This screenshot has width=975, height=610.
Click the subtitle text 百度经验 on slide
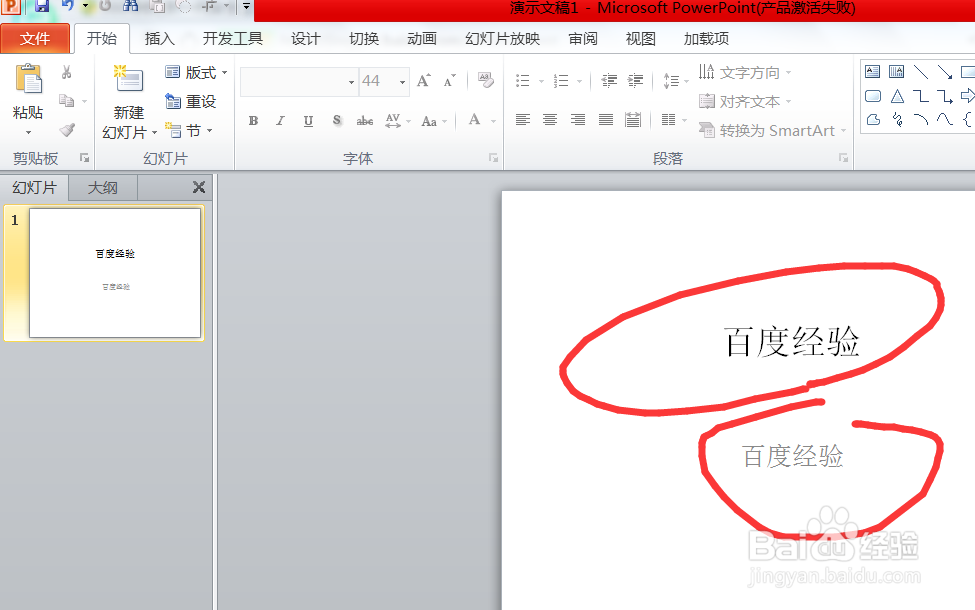coord(793,456)
